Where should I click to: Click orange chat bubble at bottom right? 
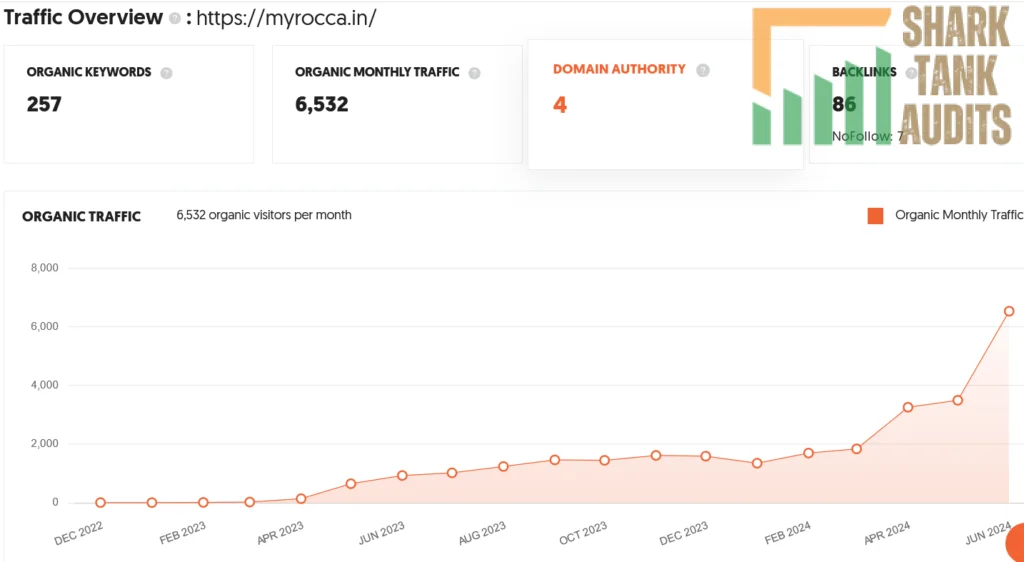[1016, 543]
